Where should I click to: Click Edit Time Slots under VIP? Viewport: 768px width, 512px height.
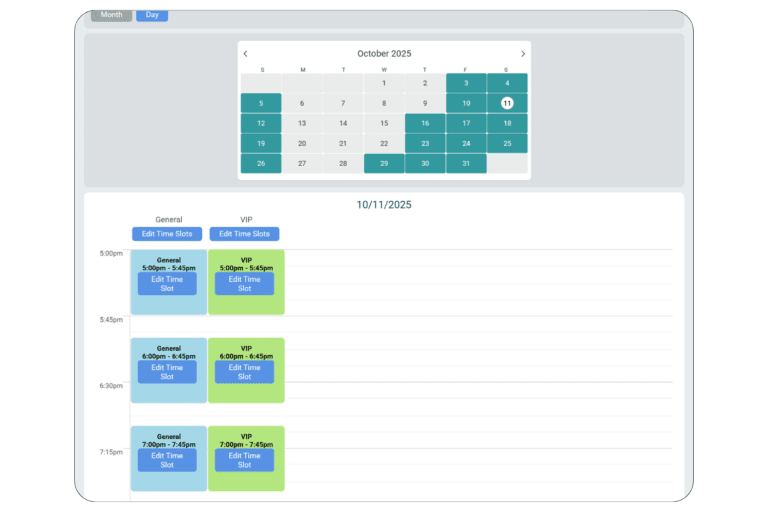click(245, 234)
